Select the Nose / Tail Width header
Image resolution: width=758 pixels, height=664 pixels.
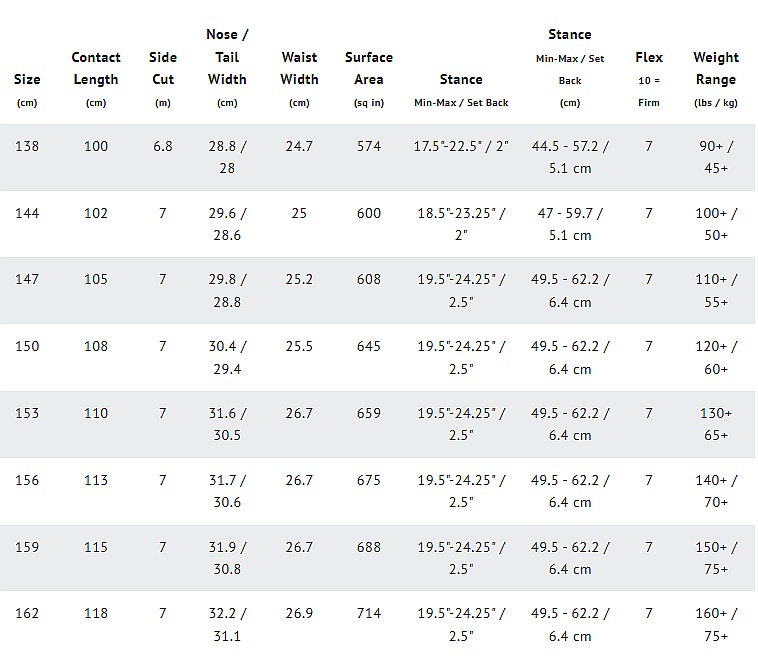pos(227,57)
